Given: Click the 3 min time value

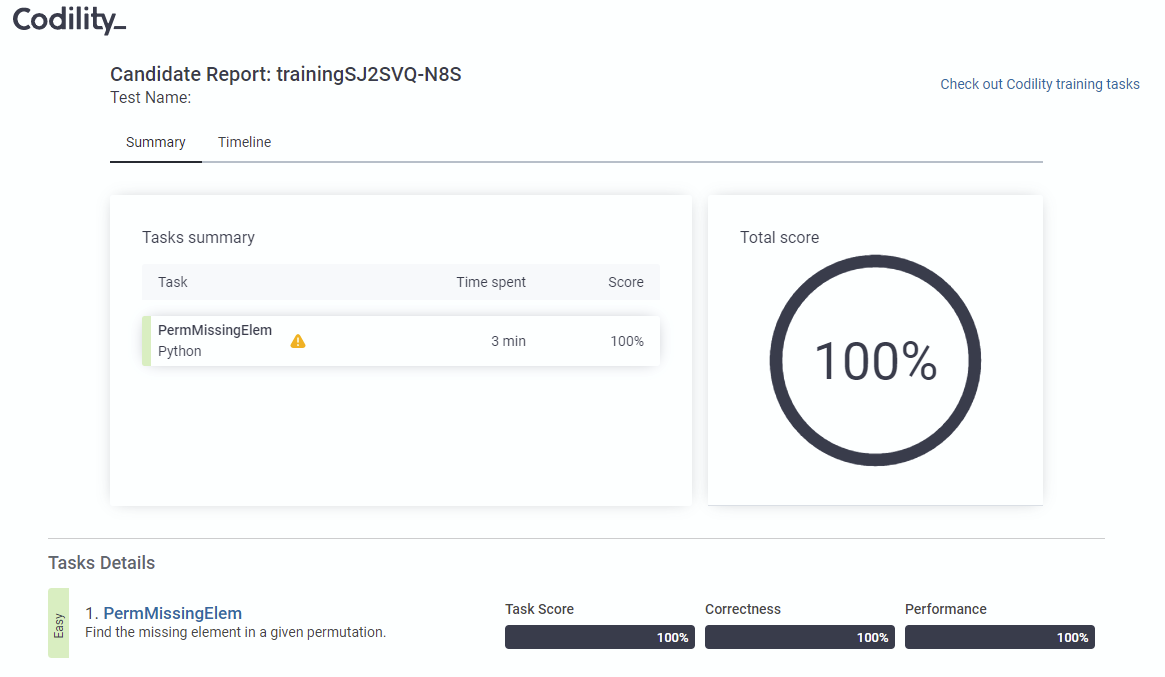Looking at the screenshot, I should [508, 341].
